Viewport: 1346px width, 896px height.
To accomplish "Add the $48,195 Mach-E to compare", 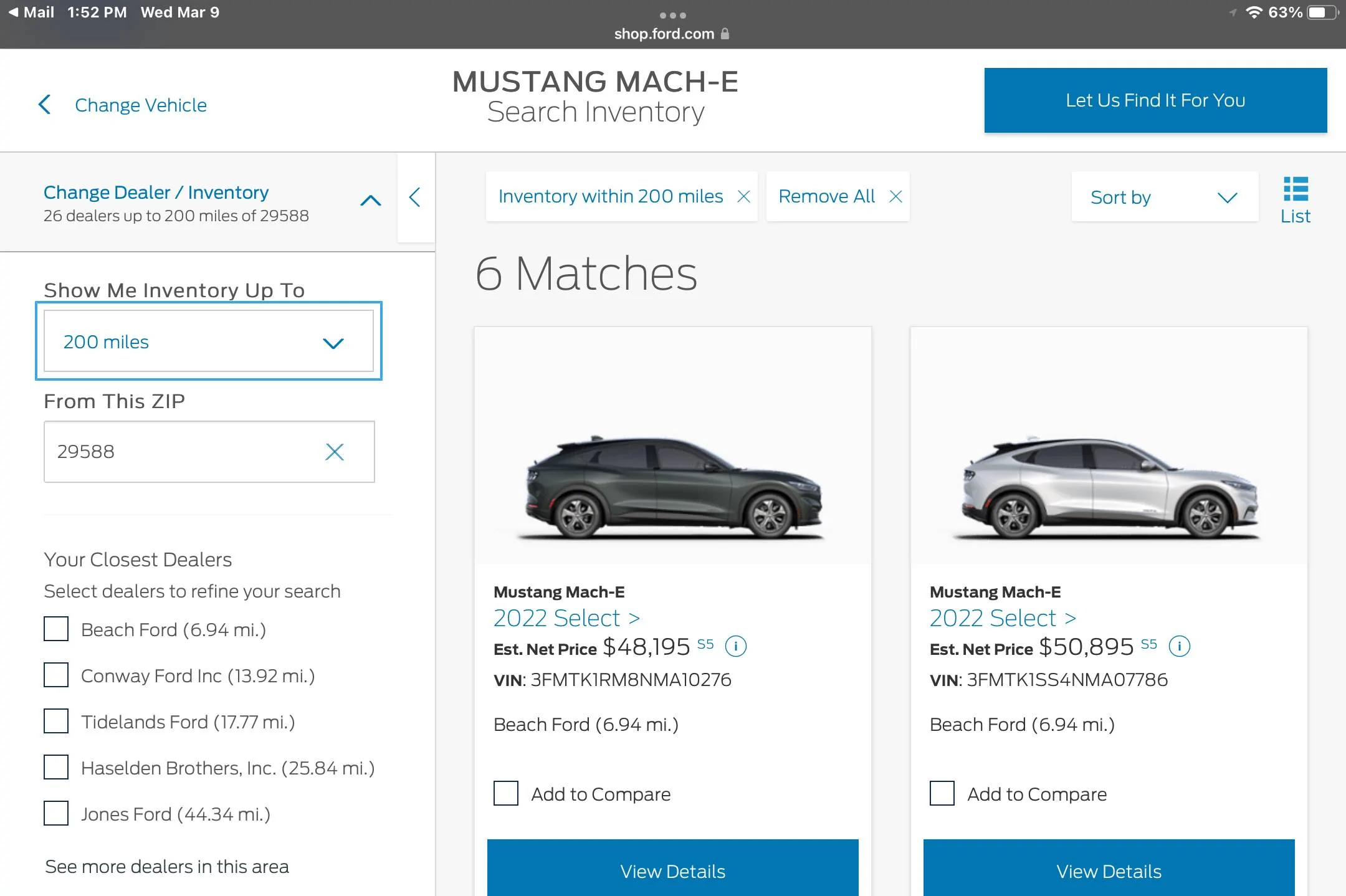I will click(x=506, y=793).
